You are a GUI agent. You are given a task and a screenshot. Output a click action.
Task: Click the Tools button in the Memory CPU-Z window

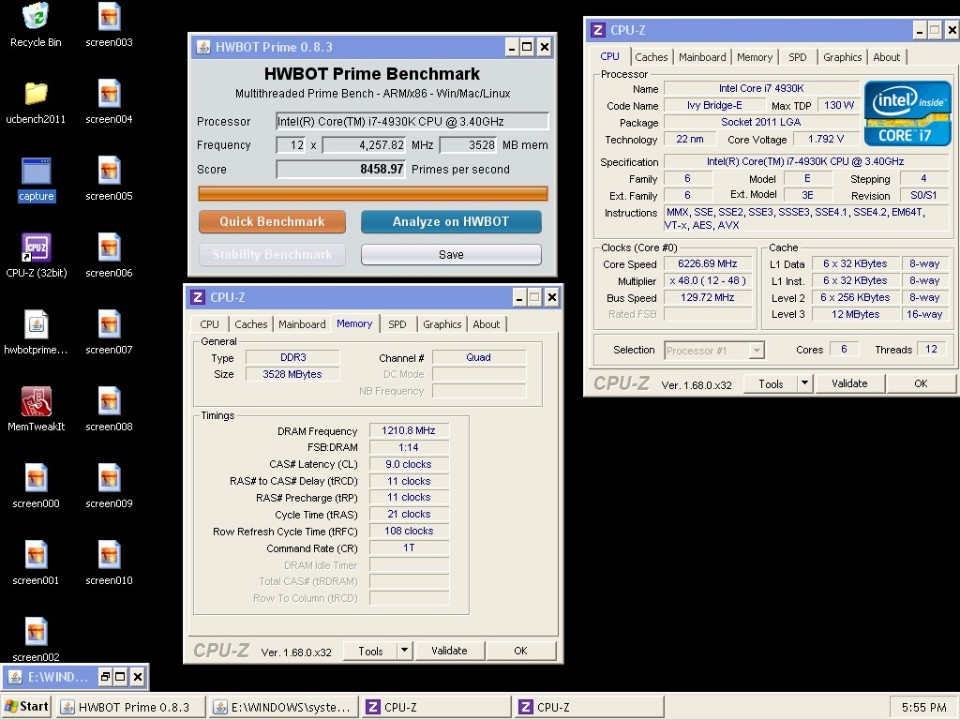(370, 651)
